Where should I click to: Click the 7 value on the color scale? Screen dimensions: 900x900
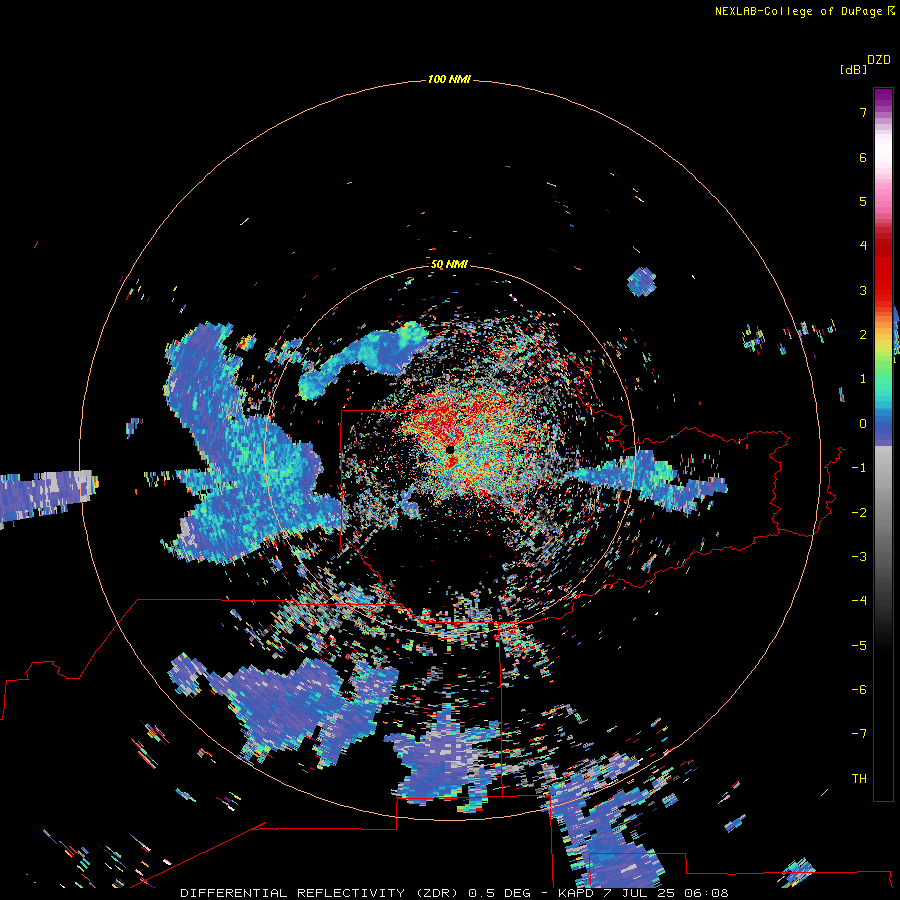pyautogui.click(x=863, y=112)
